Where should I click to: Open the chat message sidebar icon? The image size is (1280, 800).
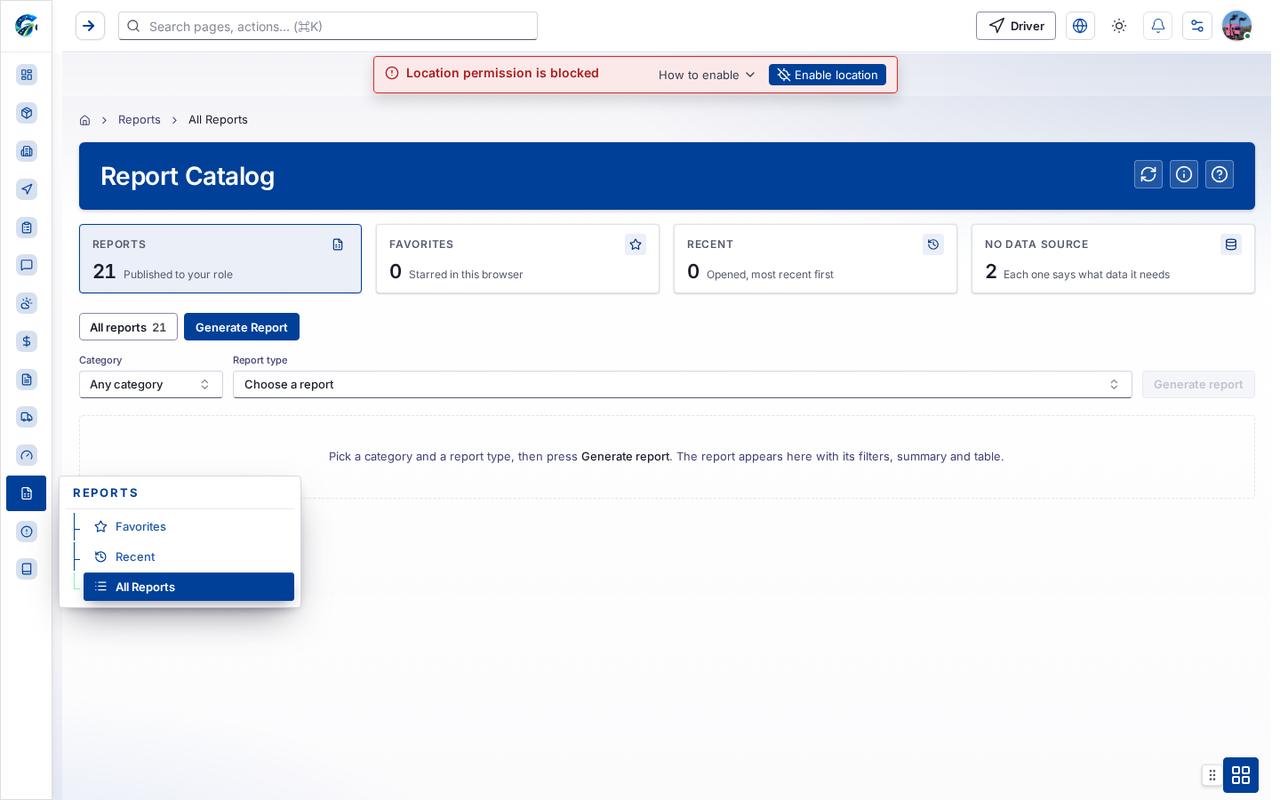tap(27, 265)
